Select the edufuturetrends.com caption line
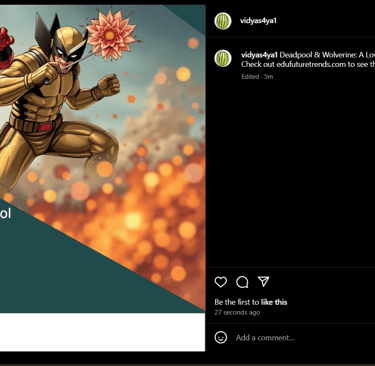 (308, 64)
